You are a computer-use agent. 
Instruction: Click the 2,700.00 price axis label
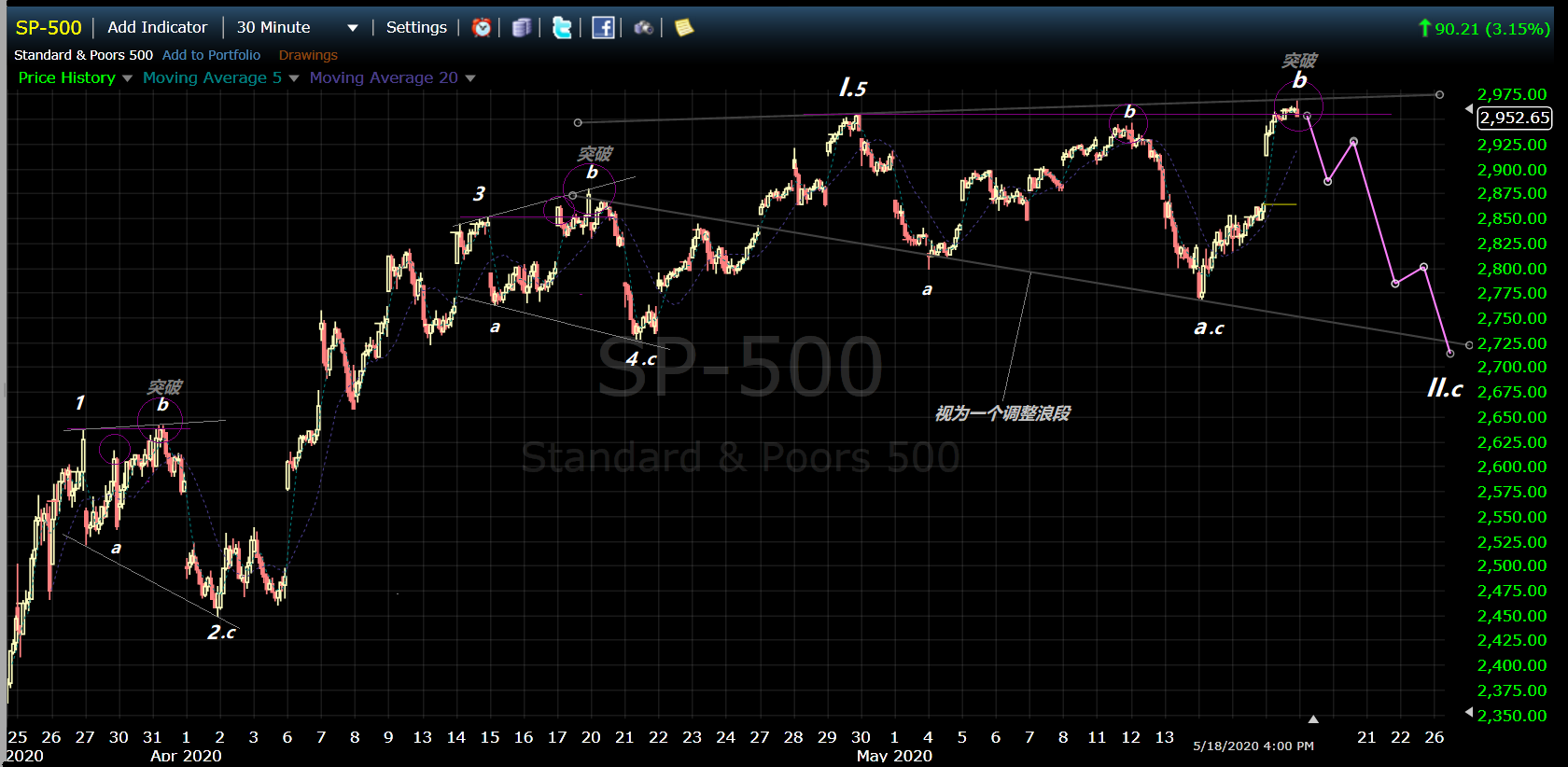1511,367
